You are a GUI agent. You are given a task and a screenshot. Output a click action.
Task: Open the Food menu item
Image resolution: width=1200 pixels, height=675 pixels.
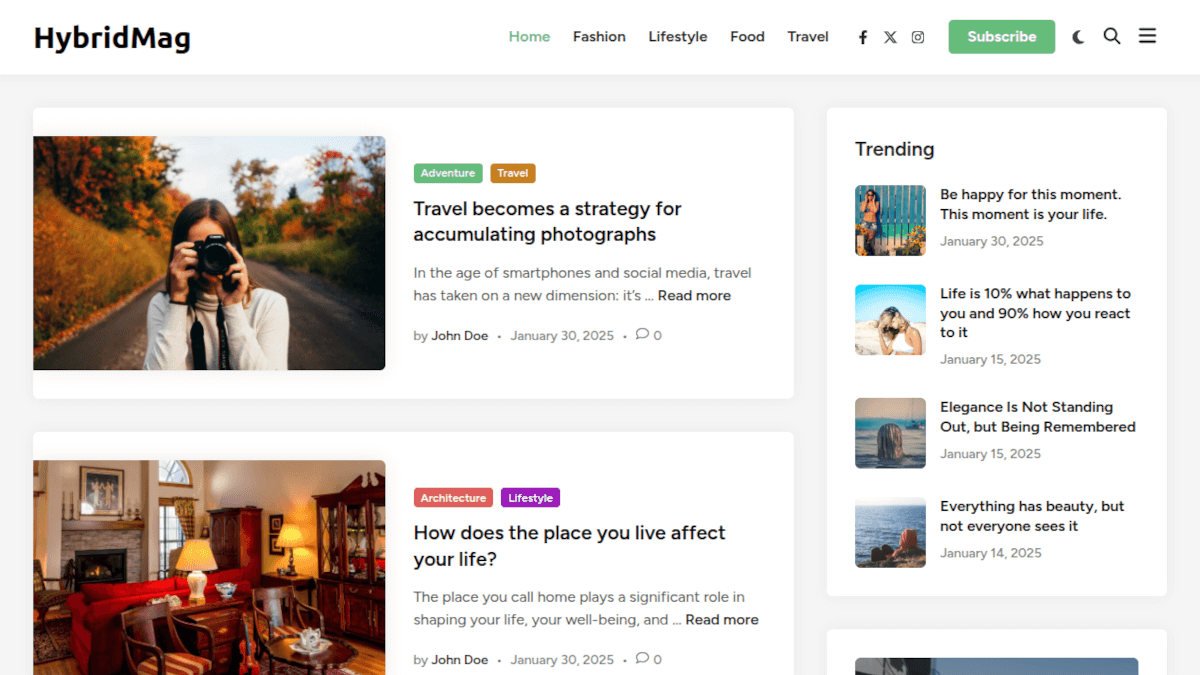click(x=747, y=37)
